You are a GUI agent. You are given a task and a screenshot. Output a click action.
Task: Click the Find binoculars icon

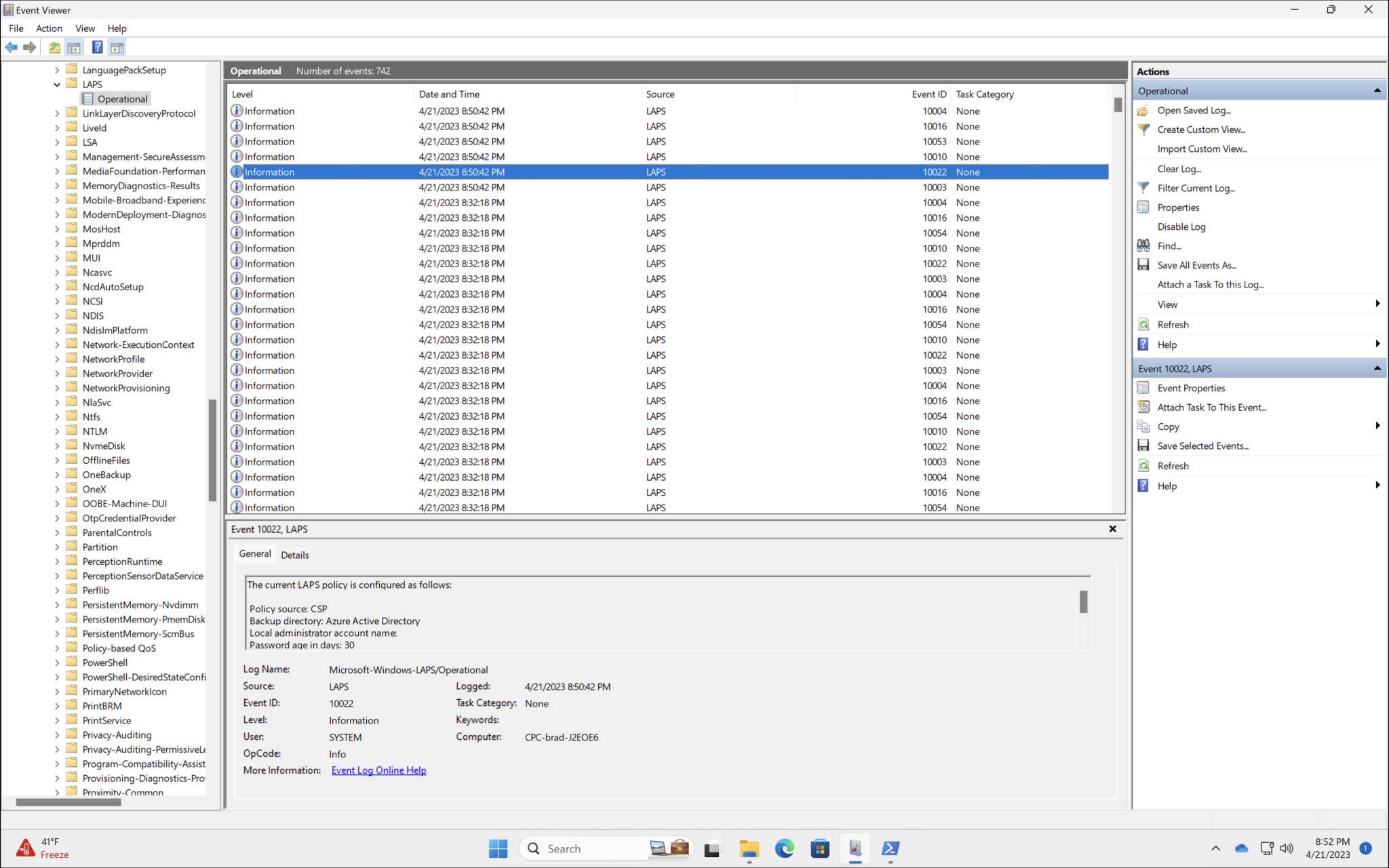click(x=1143, y=245)
